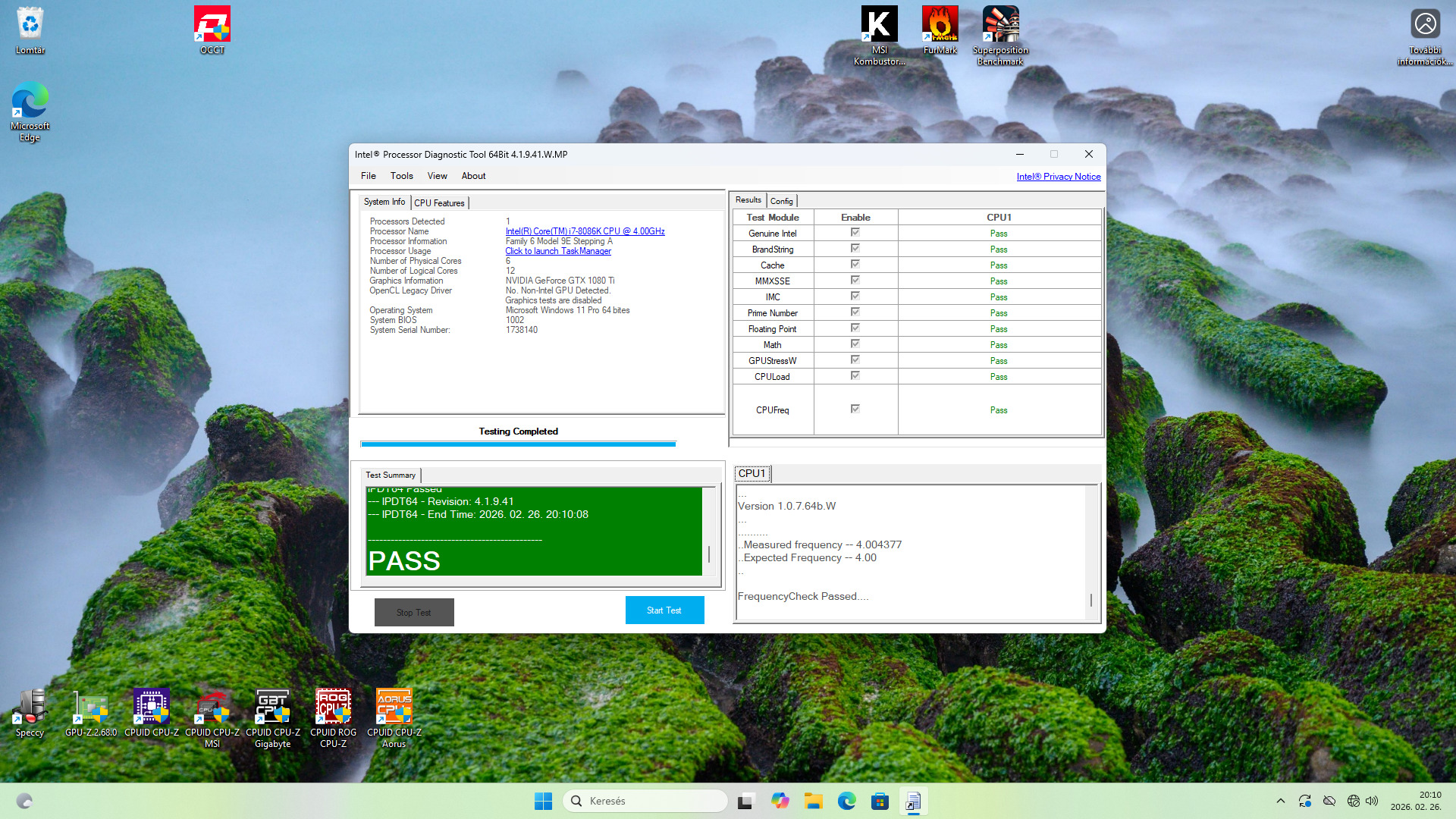Toggle the Genuine Intel enable checkbox

[855, 233]
